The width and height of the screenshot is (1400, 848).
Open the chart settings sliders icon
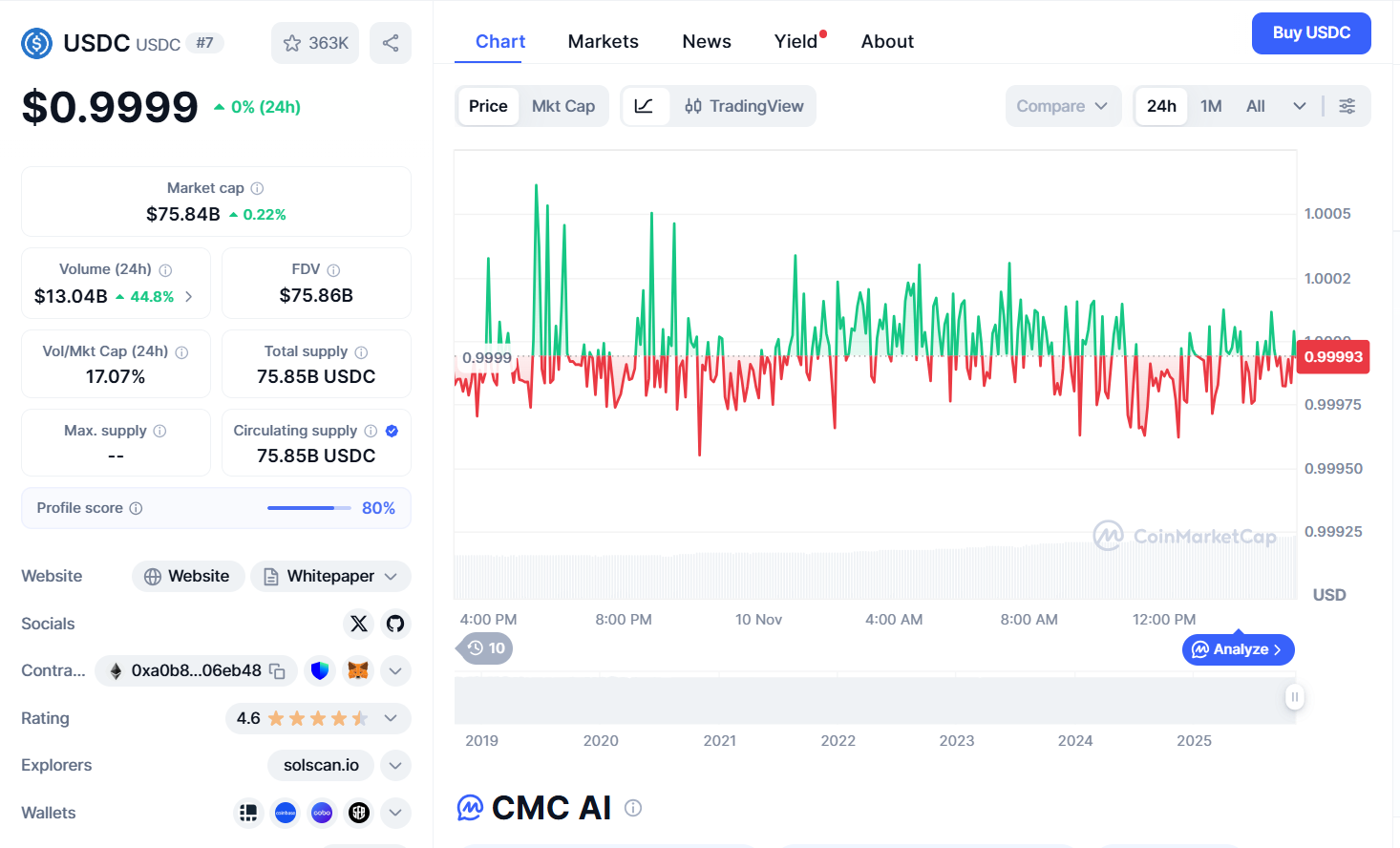pyautogui.click(x=1347, y=106)
